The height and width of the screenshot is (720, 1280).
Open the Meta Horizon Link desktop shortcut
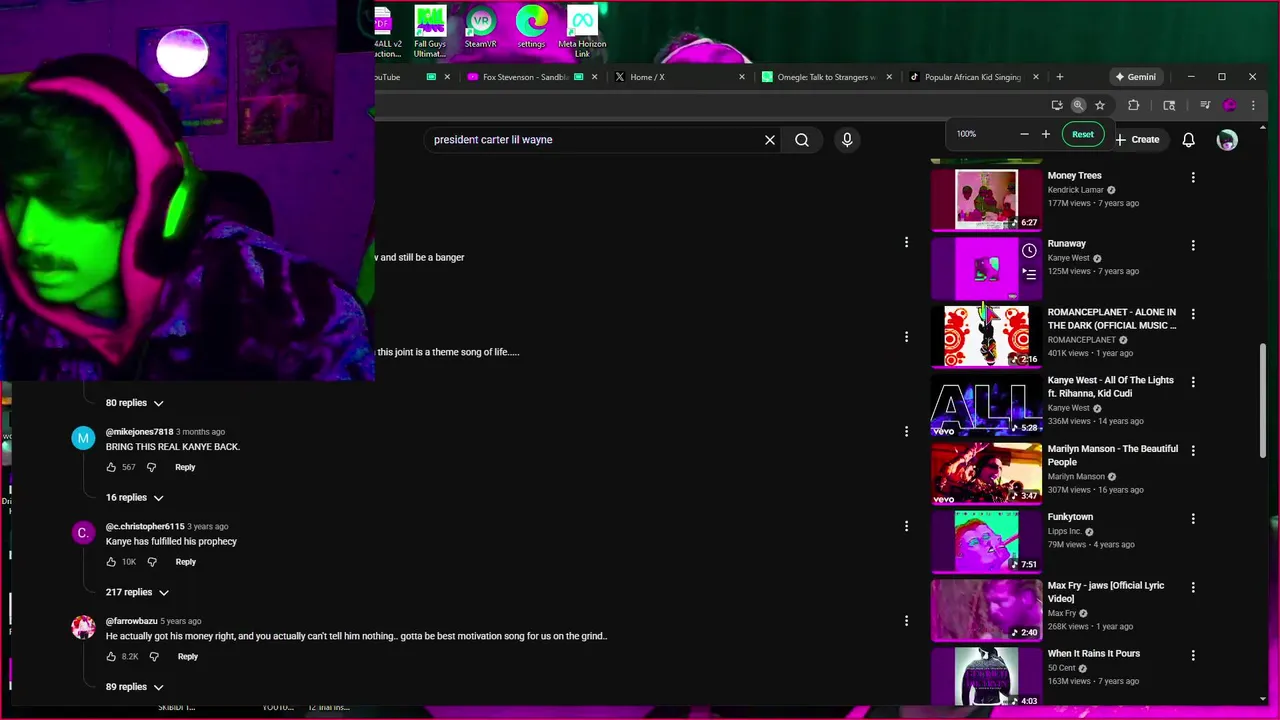[x=582, y=32]
